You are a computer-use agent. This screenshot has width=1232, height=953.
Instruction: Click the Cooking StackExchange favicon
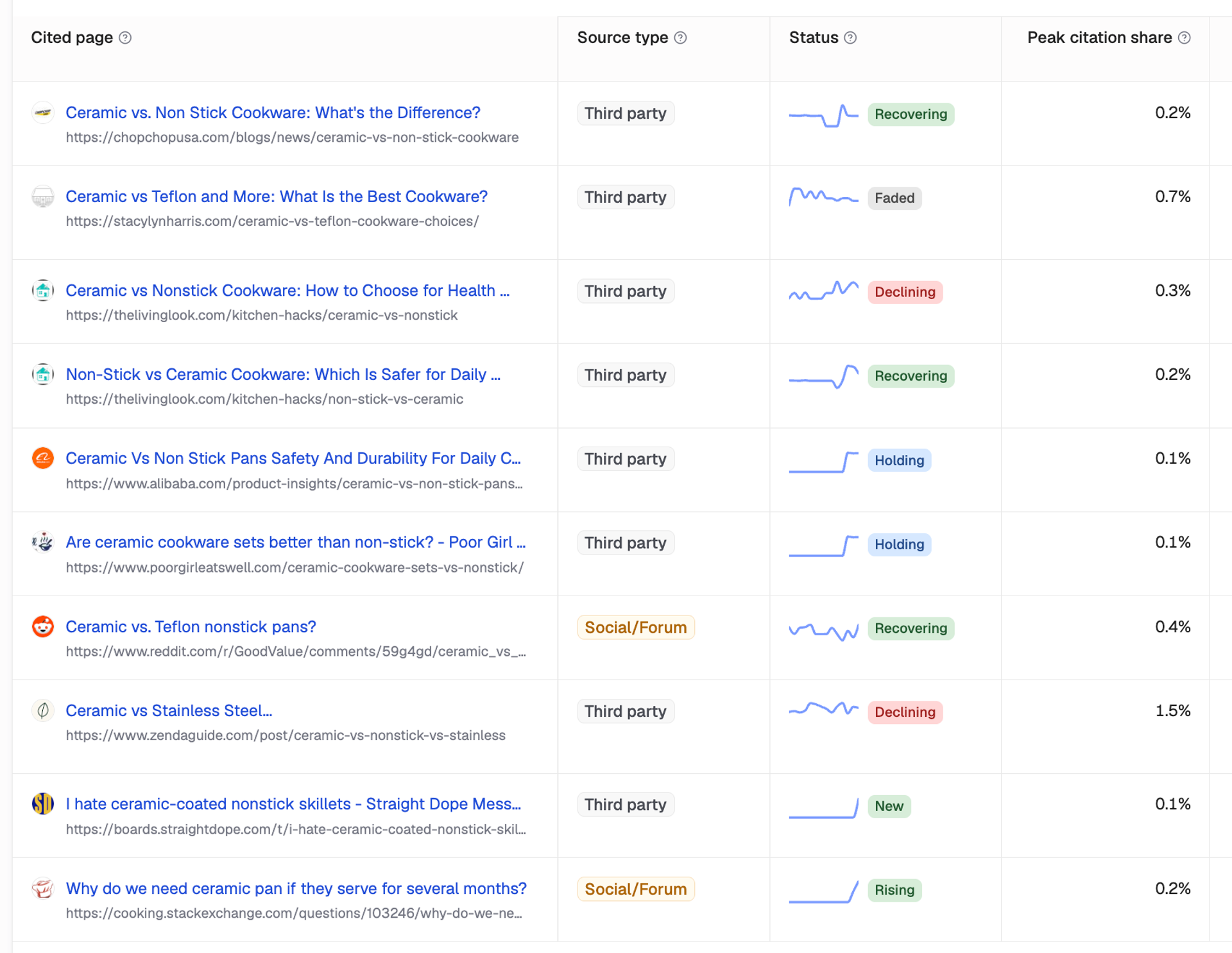click(x=43, y=888)
